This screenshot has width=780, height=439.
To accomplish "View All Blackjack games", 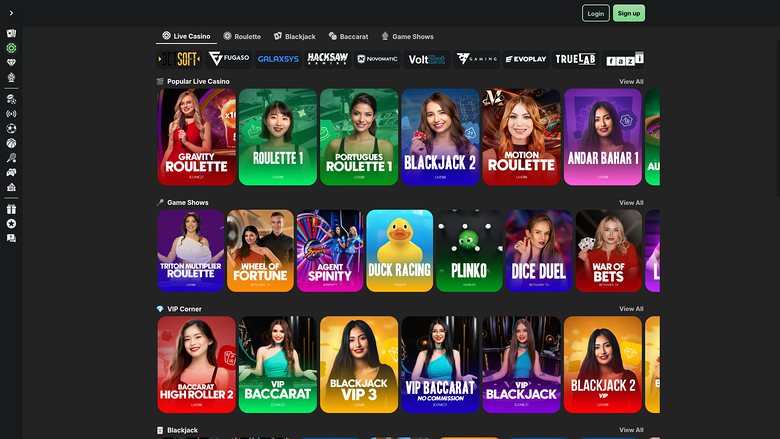I will 631,430.
